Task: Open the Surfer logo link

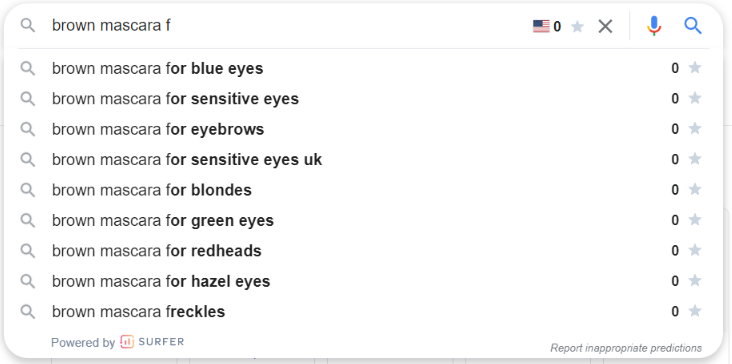Action: tap(152, 342)
